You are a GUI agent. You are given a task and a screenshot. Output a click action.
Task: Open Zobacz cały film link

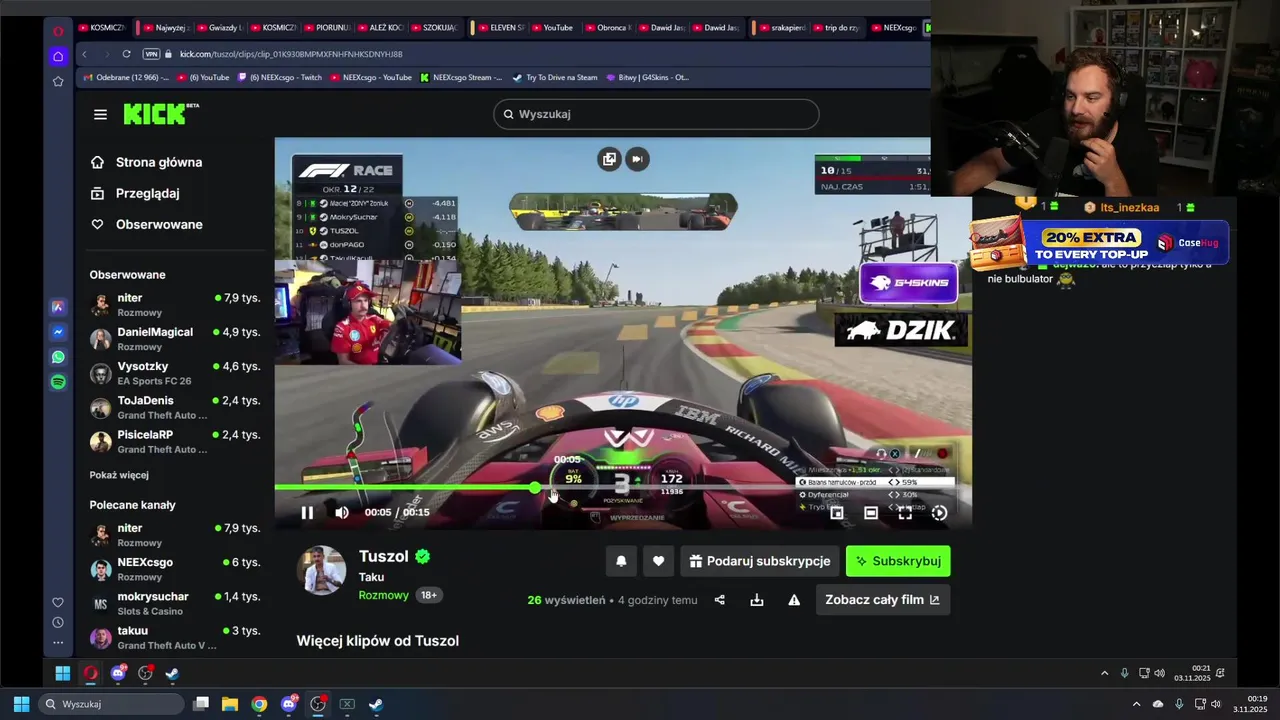coord(882,600)
